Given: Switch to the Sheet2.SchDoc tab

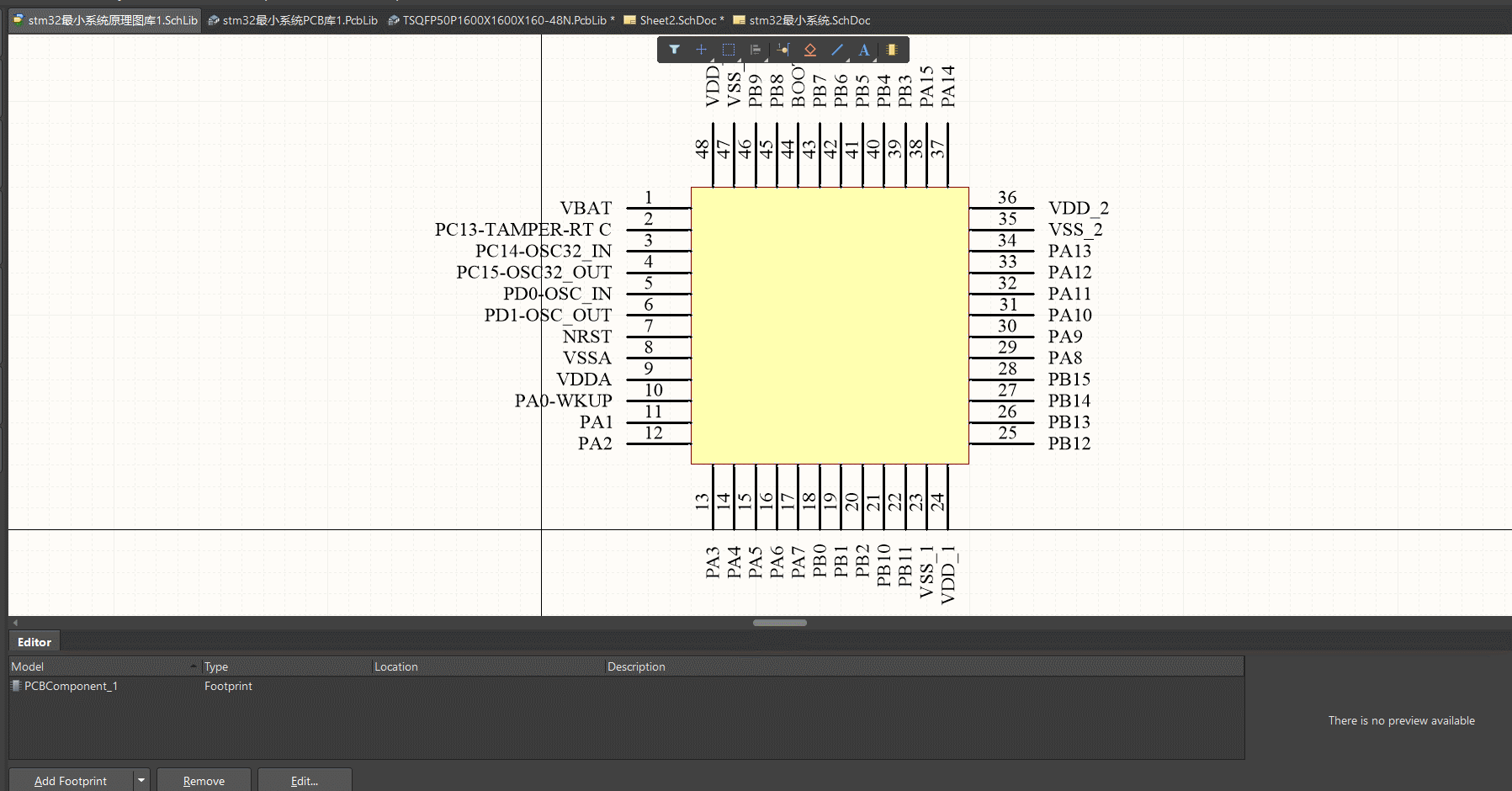Looking at the screenshot, I should 674,20.
